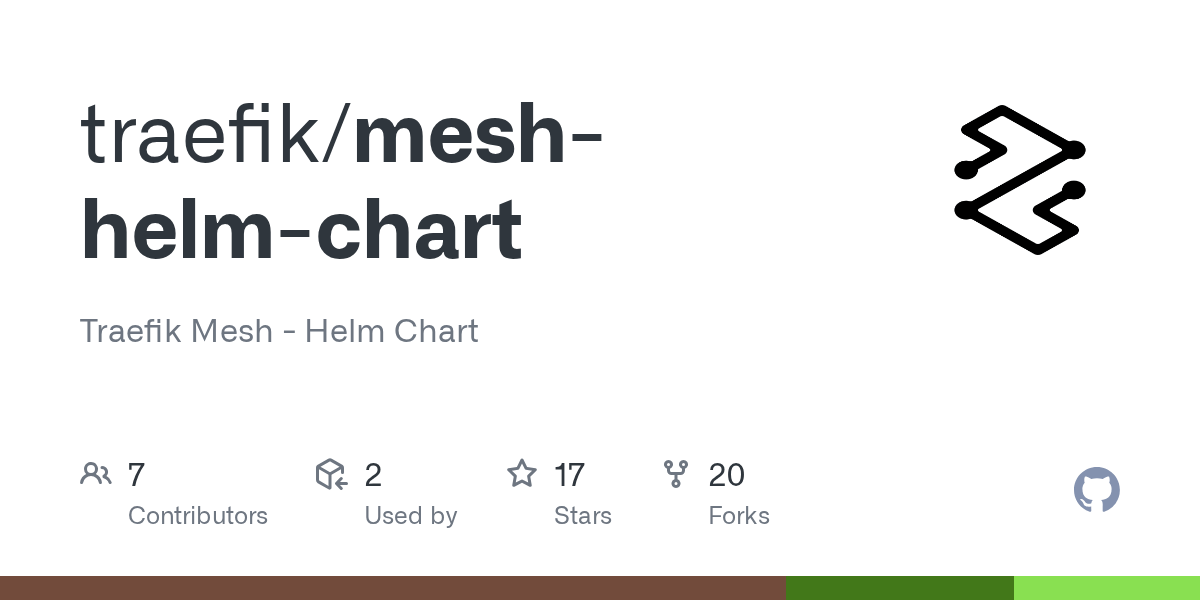Click the star count 17
This screenshot has height=600, width=1200.
(x=569, y=474)
